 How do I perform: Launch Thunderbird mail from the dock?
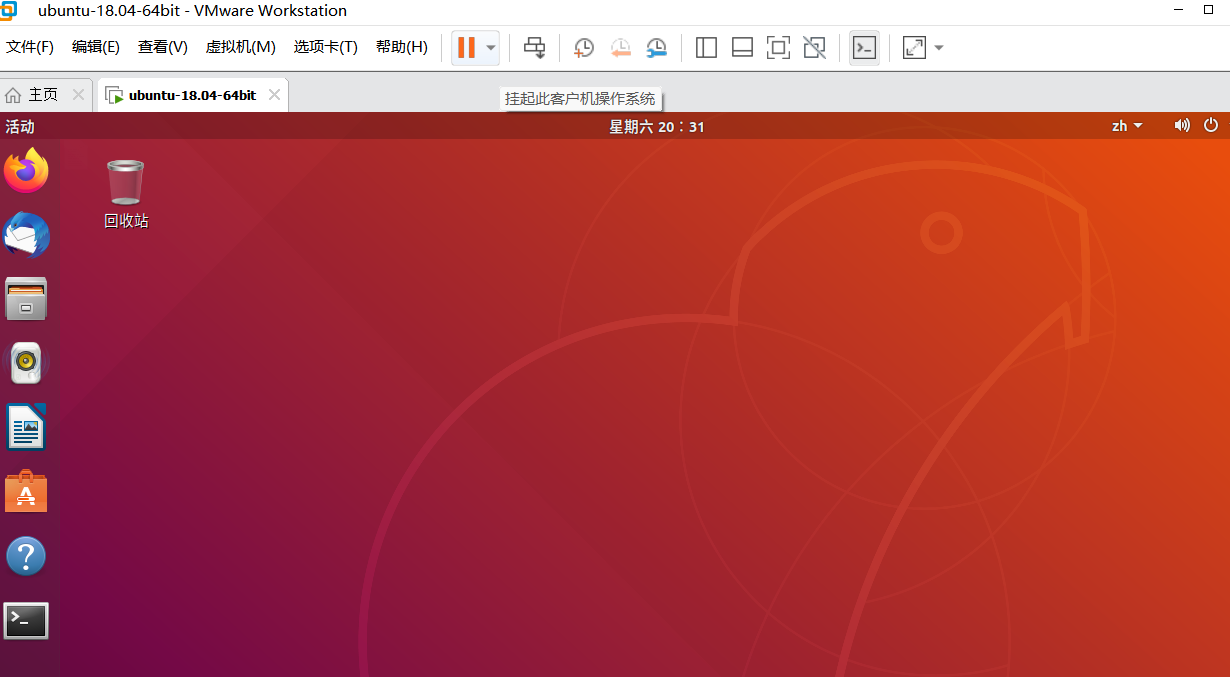(26, 235)
